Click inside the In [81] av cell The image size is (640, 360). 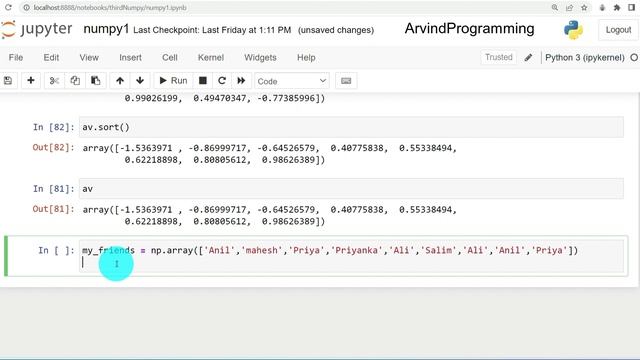tap(351, 189)
